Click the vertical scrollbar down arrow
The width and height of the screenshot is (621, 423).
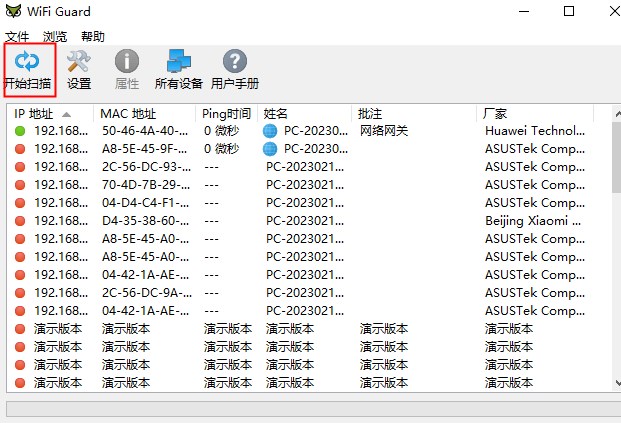613,383
